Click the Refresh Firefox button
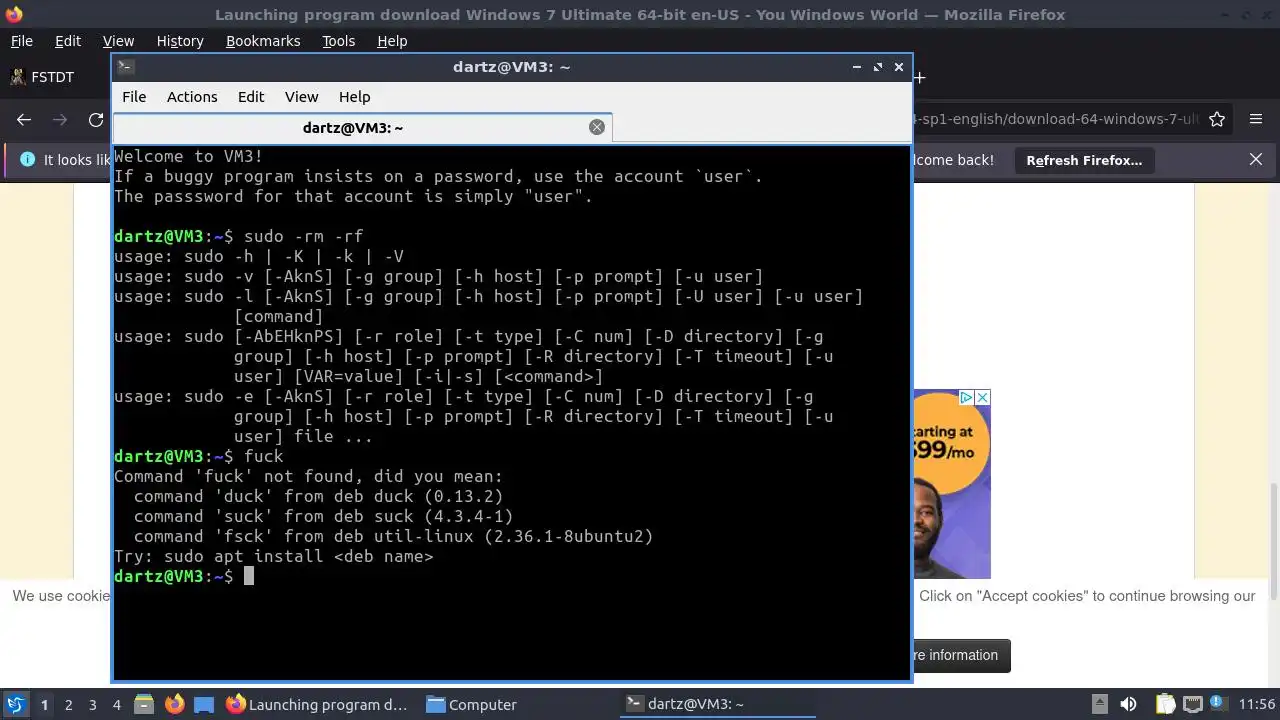Screen dimensions: 1280x720 pos(1084,160)
